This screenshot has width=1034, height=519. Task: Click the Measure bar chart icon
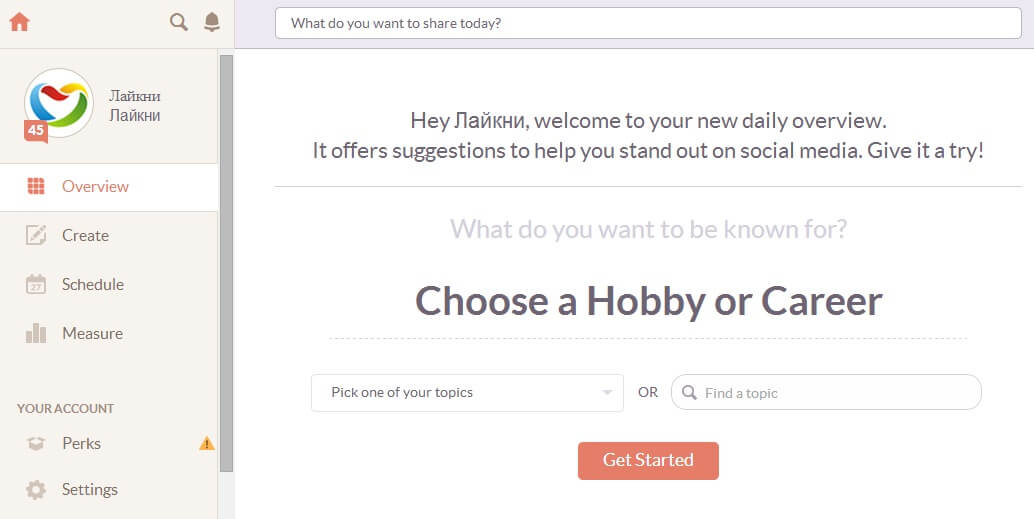coord(36,333)
